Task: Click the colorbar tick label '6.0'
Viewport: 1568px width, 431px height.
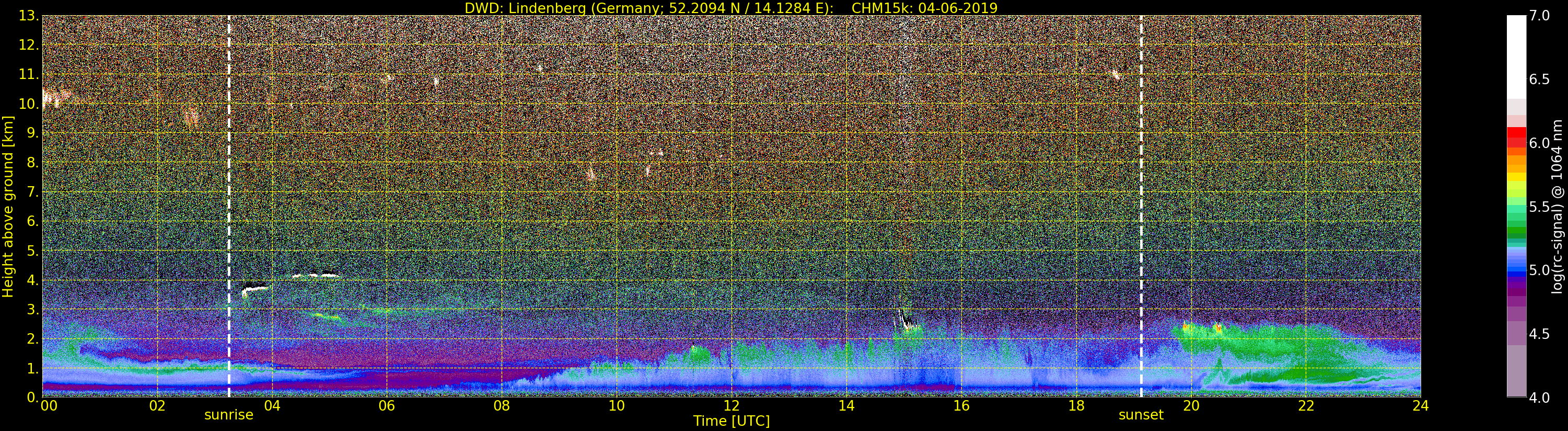Action: coord(1539,143)
